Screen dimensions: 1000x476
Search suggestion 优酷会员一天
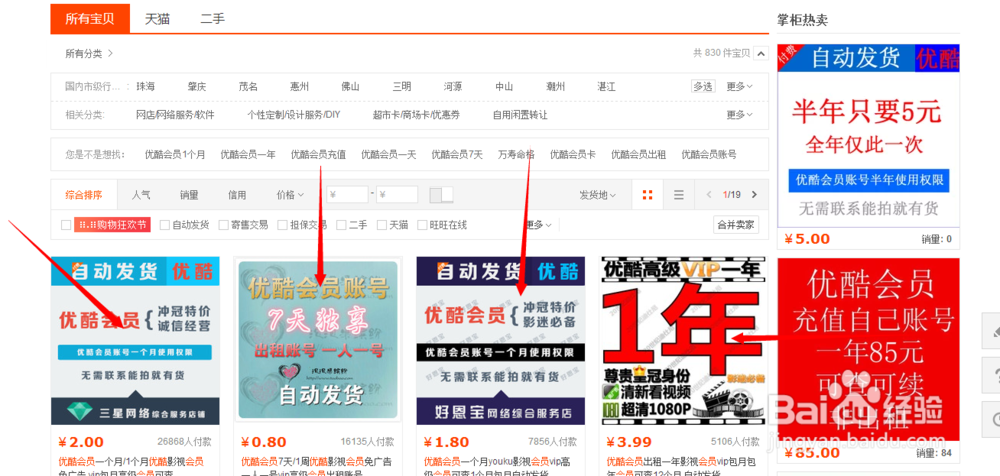coord(388,154)
